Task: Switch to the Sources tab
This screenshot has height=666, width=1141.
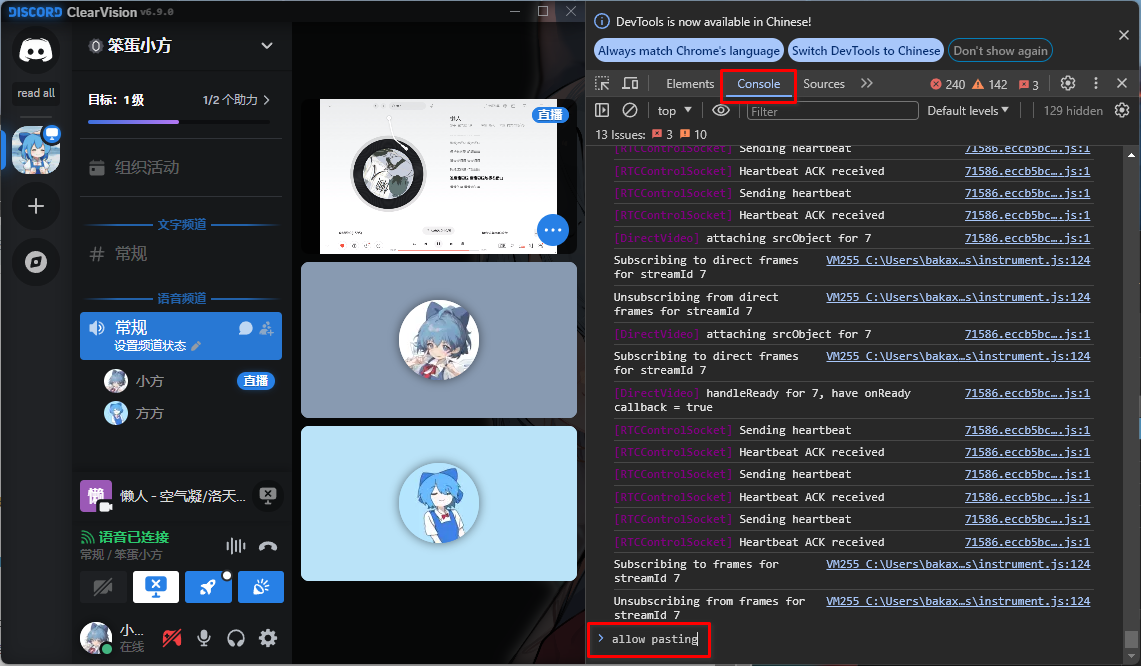Action: (824, 84)
